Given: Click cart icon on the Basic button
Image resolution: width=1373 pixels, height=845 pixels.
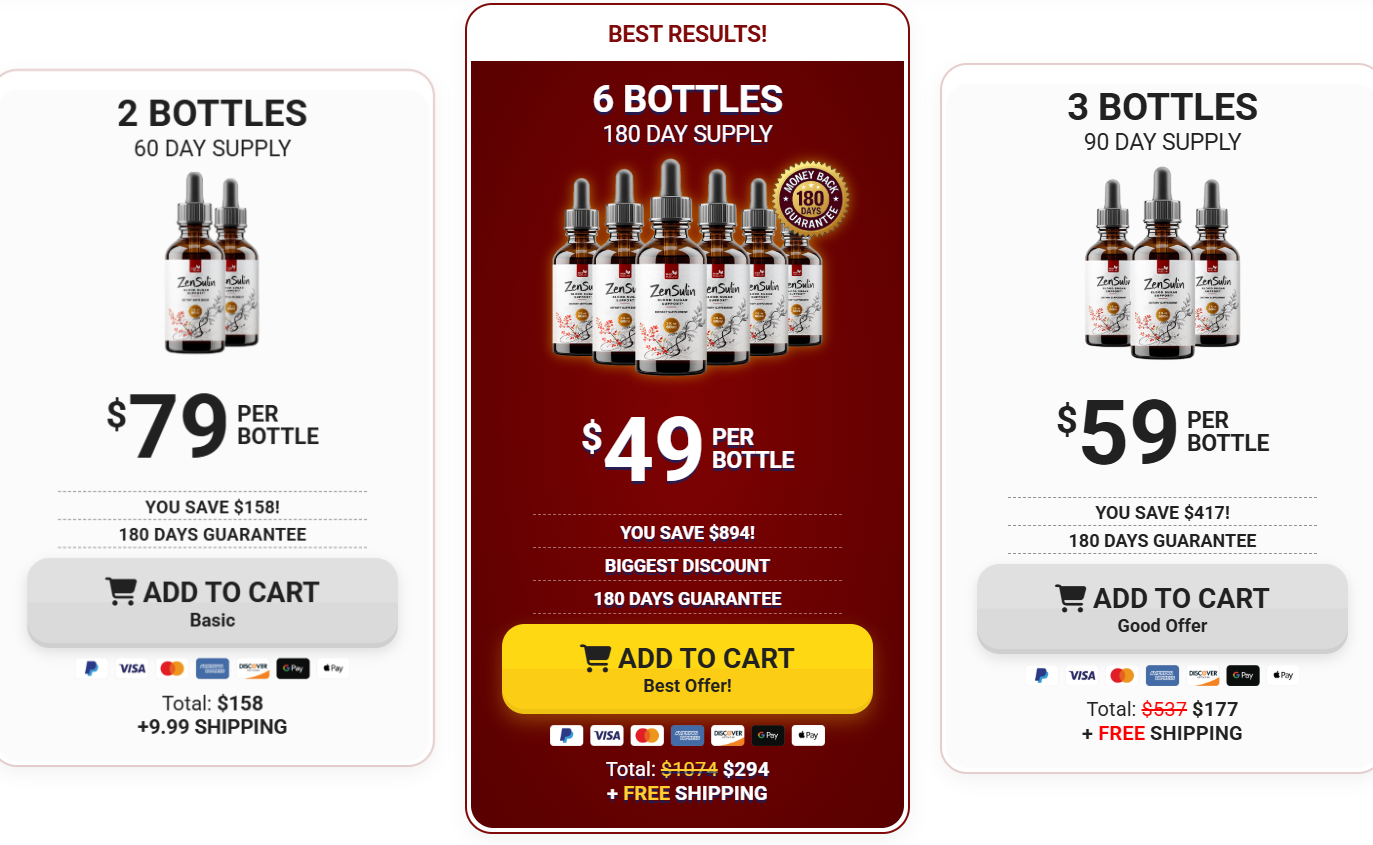Looking at the screenshot, I should pyautogui.click(x=121, y=592).
